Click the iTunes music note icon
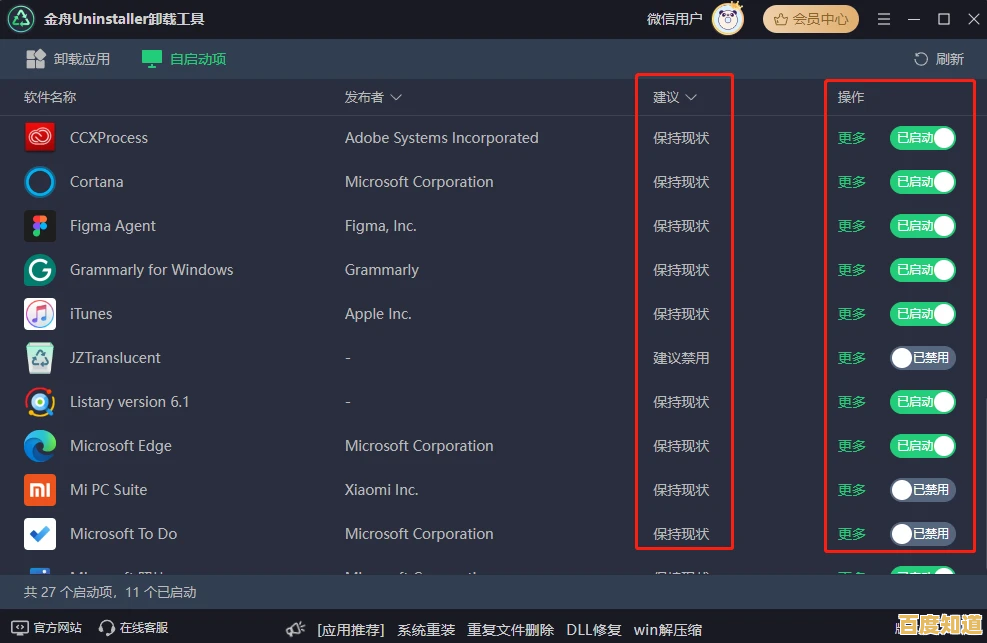The width and height of the screenshot is (987, 643). pos(40,314)
